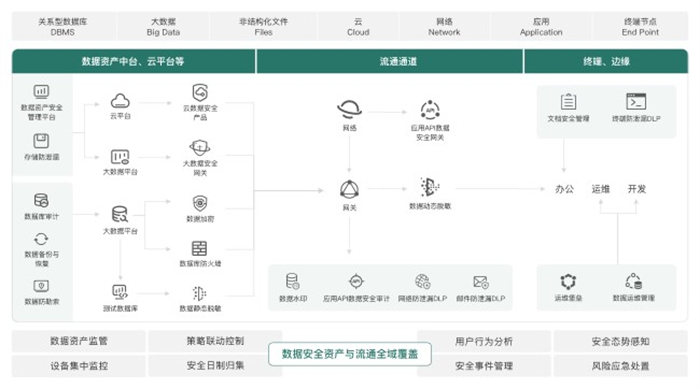This screenshot has height=389, width=700.
Task: Open the 风险应急处置 box
Action: pos(621,366)
